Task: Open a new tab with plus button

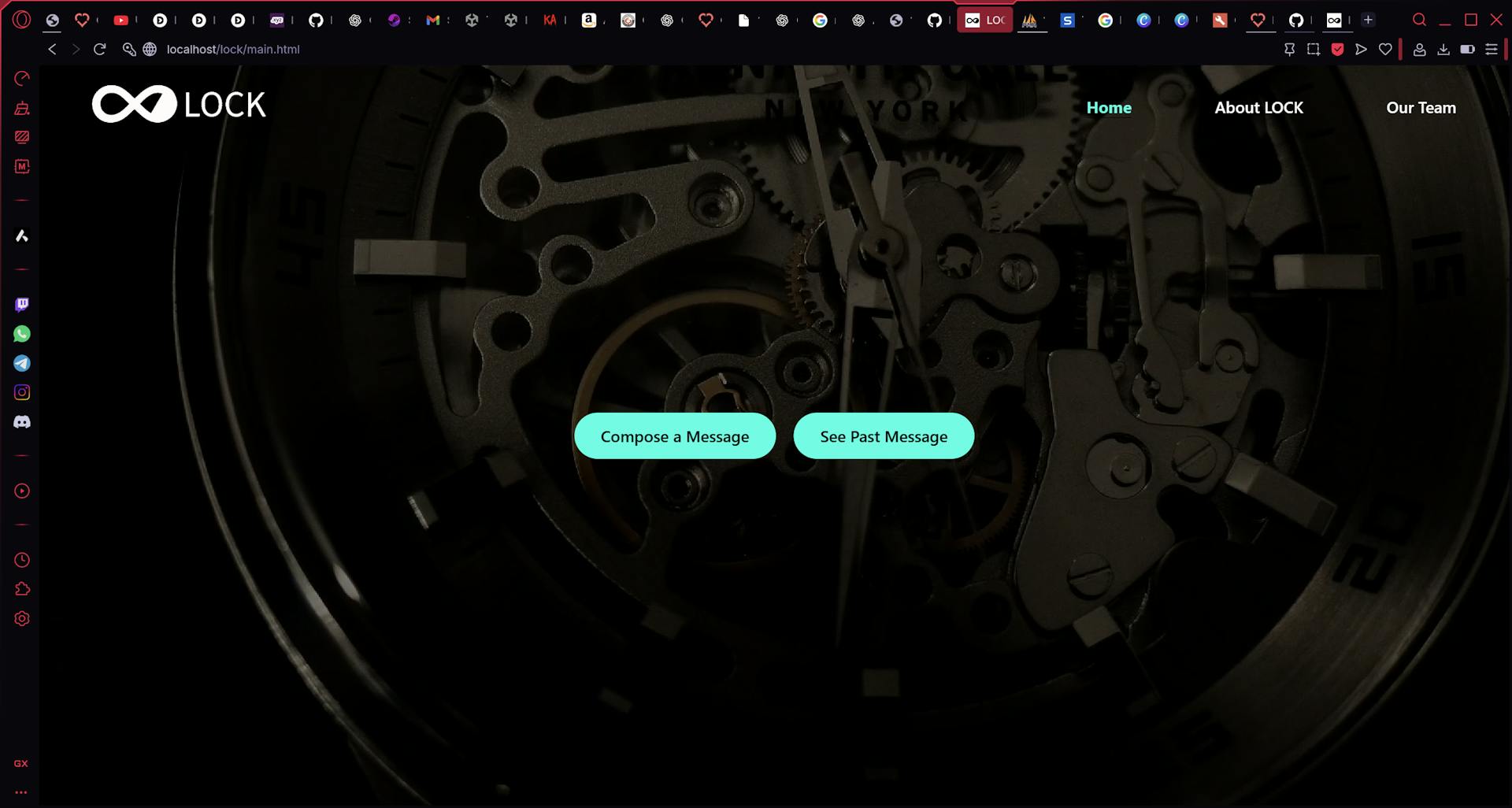Action: click(1369, 20)
